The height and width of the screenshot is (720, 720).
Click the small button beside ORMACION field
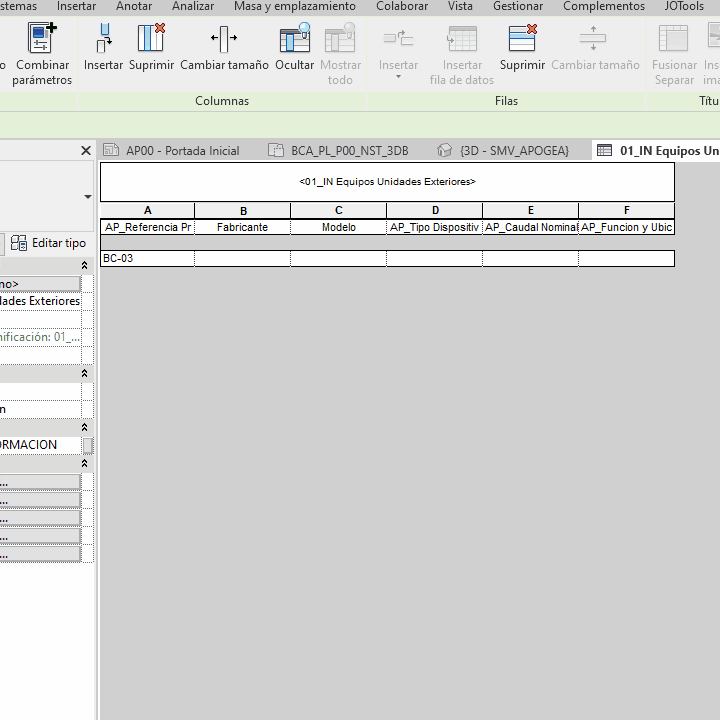[x=88, y=445]
